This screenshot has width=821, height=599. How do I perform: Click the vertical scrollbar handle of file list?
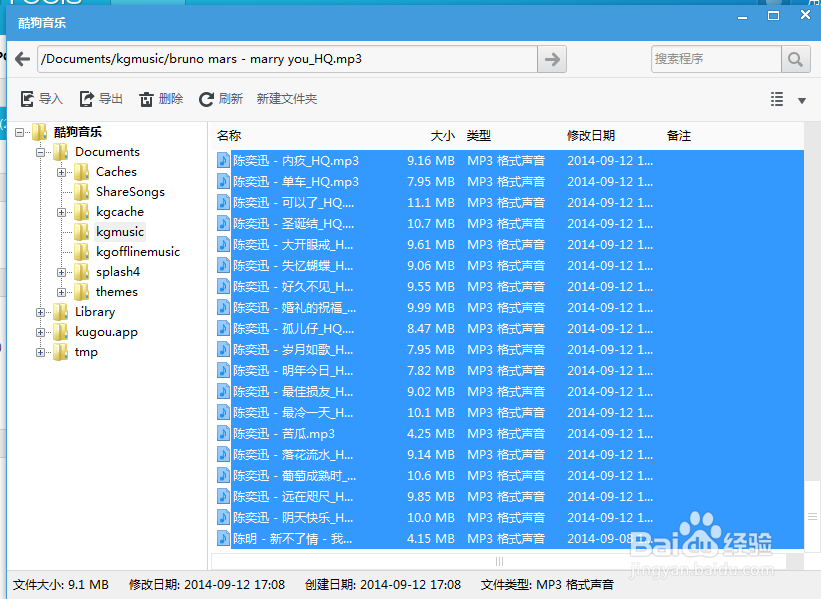[x=812, y=516]
